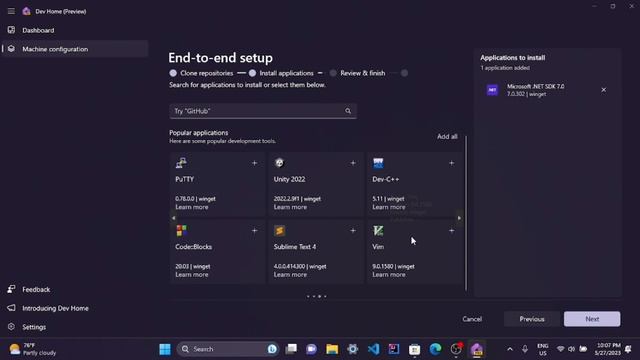
Task: Click the PuTTY application icon
Action: tap(181, 163)
